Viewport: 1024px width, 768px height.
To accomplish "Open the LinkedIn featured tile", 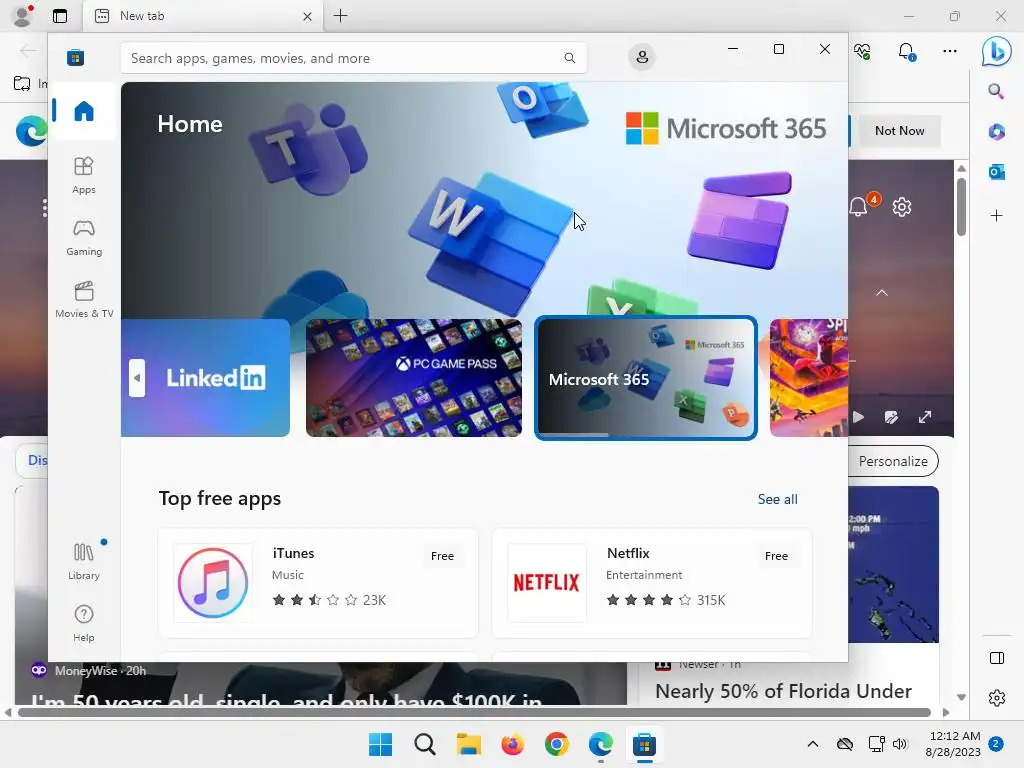I will click(x=206, y=377).
